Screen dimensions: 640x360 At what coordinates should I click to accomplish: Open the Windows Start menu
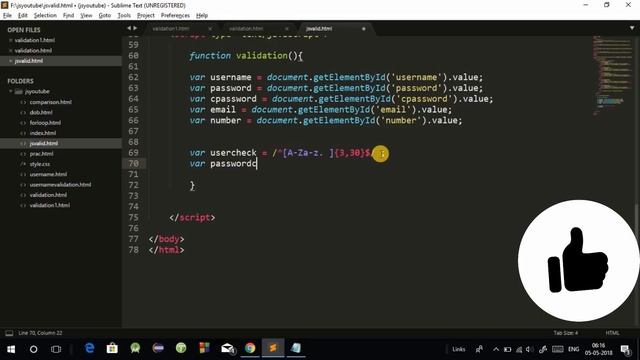pos(11,349)
